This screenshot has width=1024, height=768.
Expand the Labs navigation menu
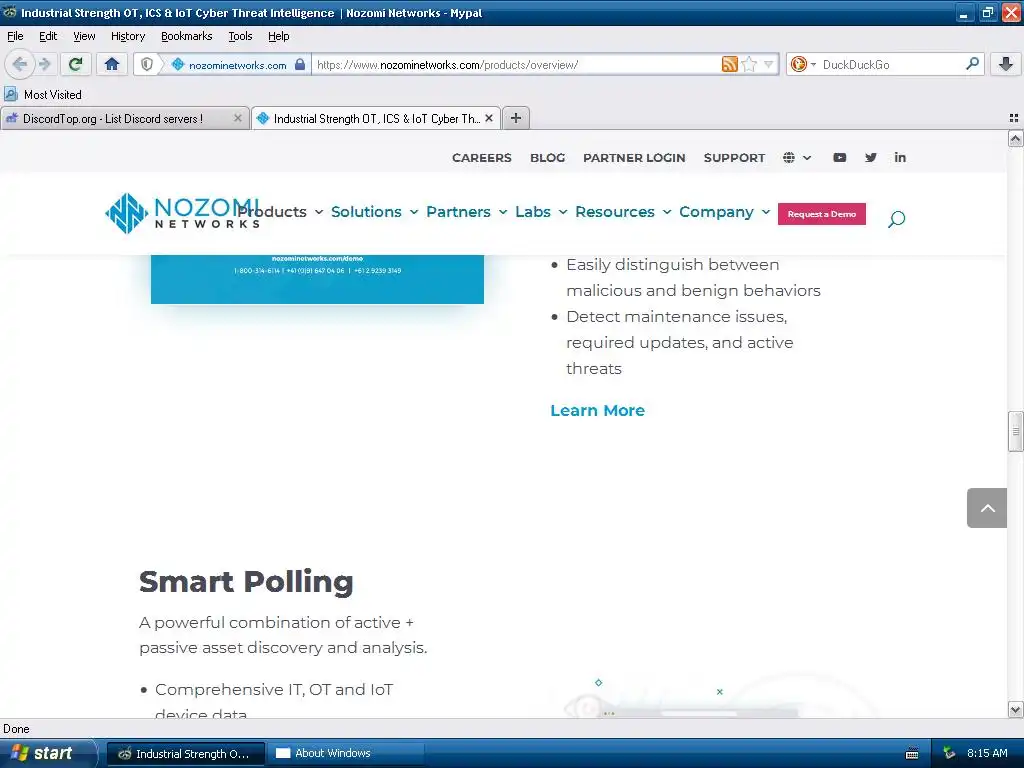coord(541,212)
